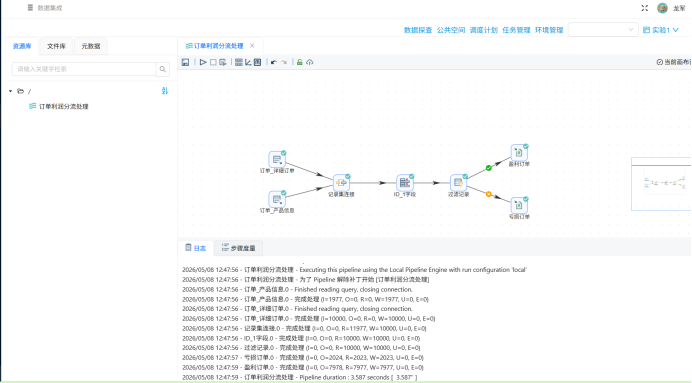Collapse the root folder tree arrow
Screen dimensions: 692x383
[x=11, y=91]
